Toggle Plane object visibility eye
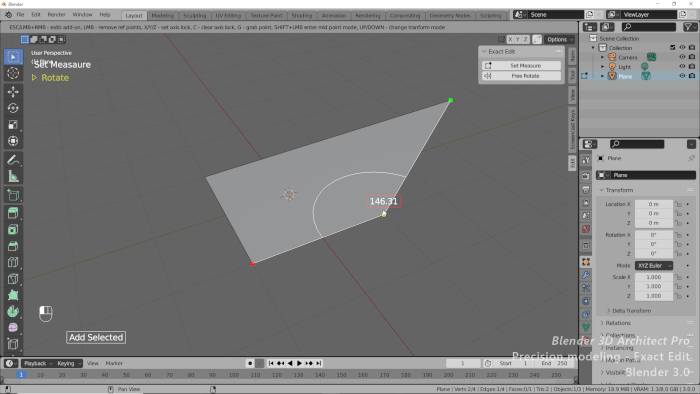Screen dimensions: 700x394 (x=682, y=76)
